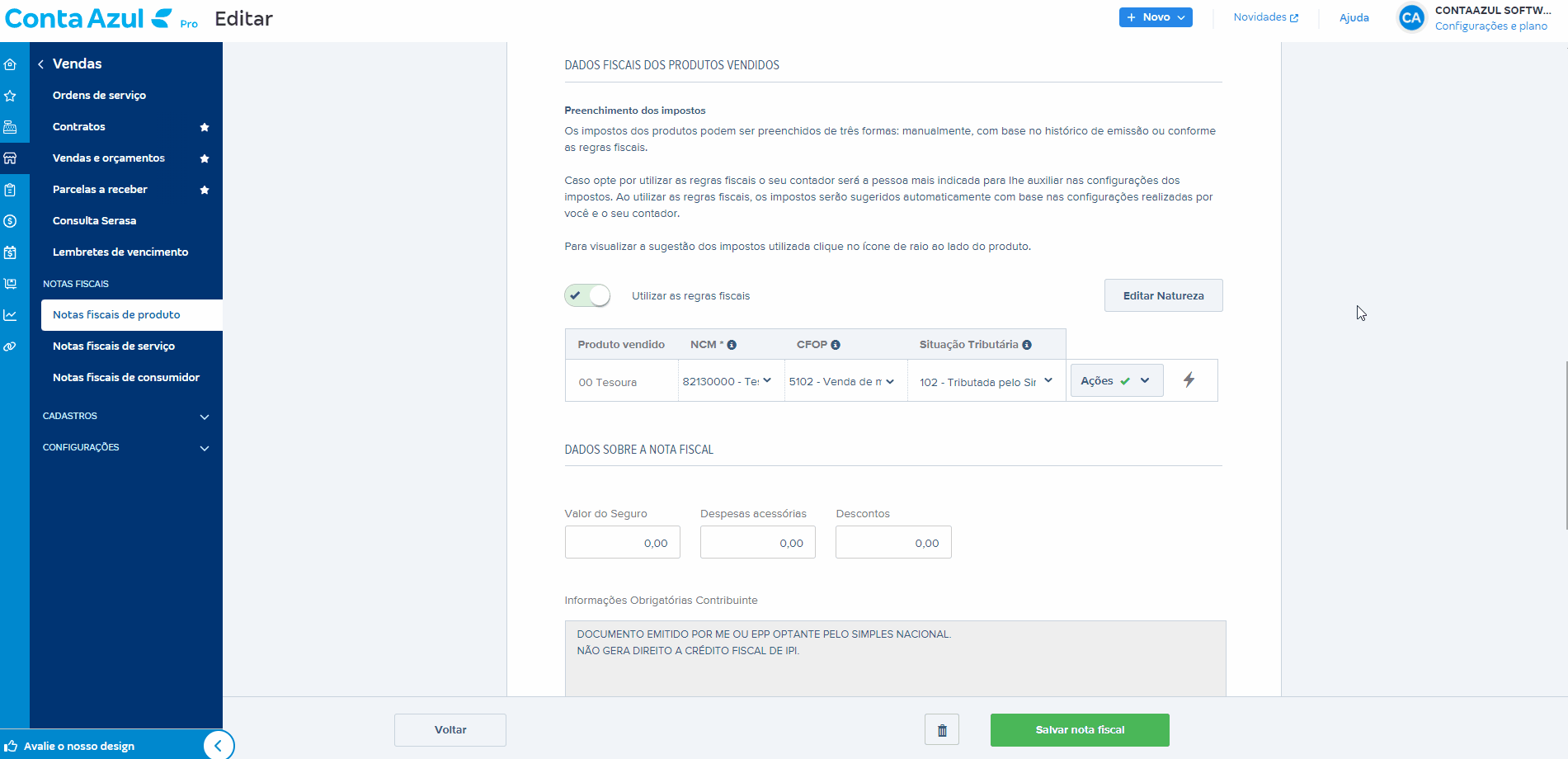Click the Descontos input field
This screenshot has height=759, width=1568.
[x=893, y=542]
